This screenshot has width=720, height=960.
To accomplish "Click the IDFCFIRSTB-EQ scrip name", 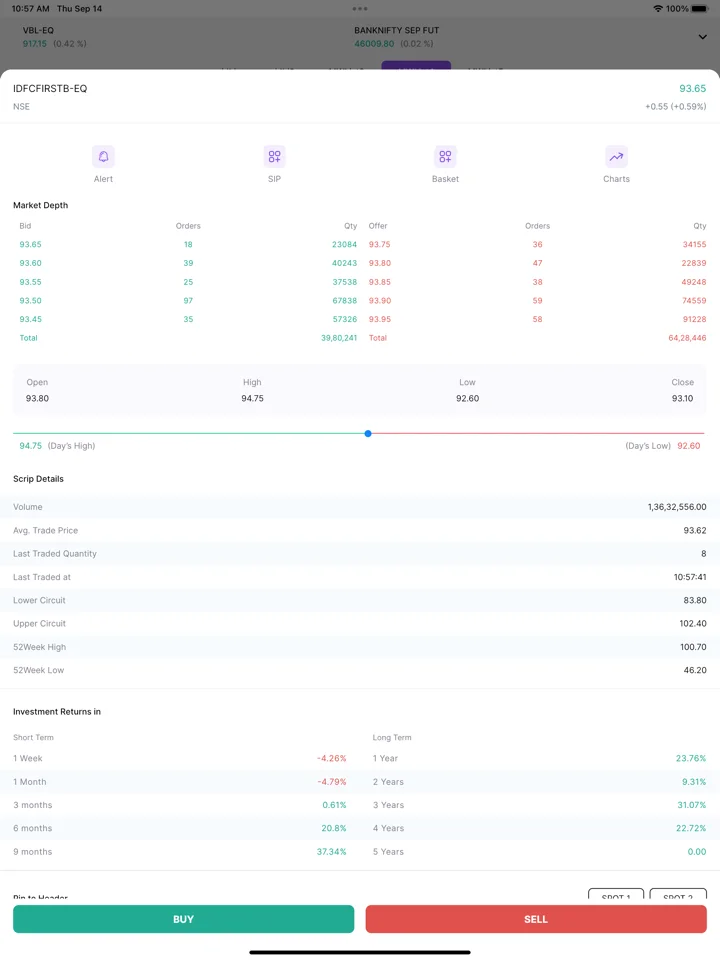I will [50, 88].
